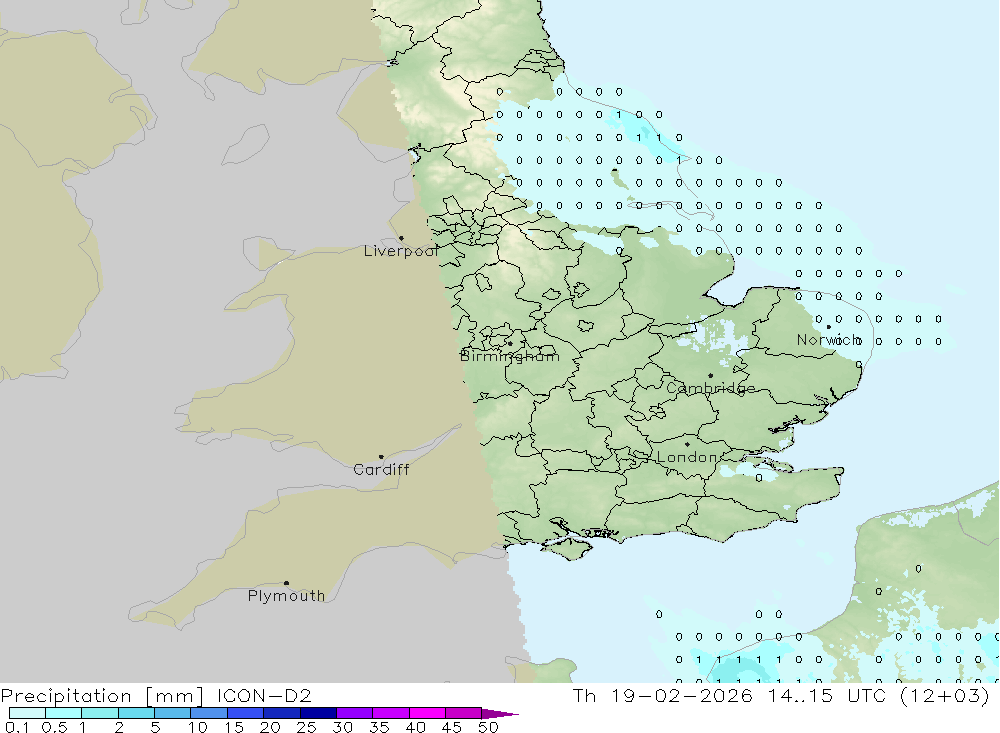Click legend swatch between 45 and 50
The width and height of the screenshot is (1000, 733).
pyautogui.click(x=464, y=713)
